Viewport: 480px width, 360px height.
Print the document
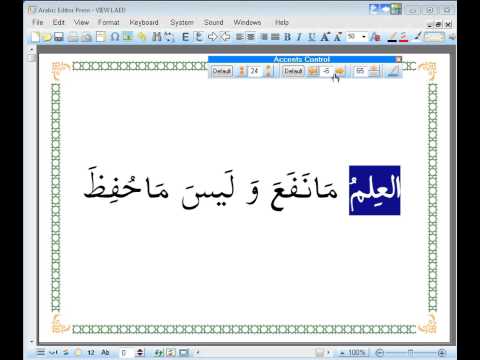point(73,37)
